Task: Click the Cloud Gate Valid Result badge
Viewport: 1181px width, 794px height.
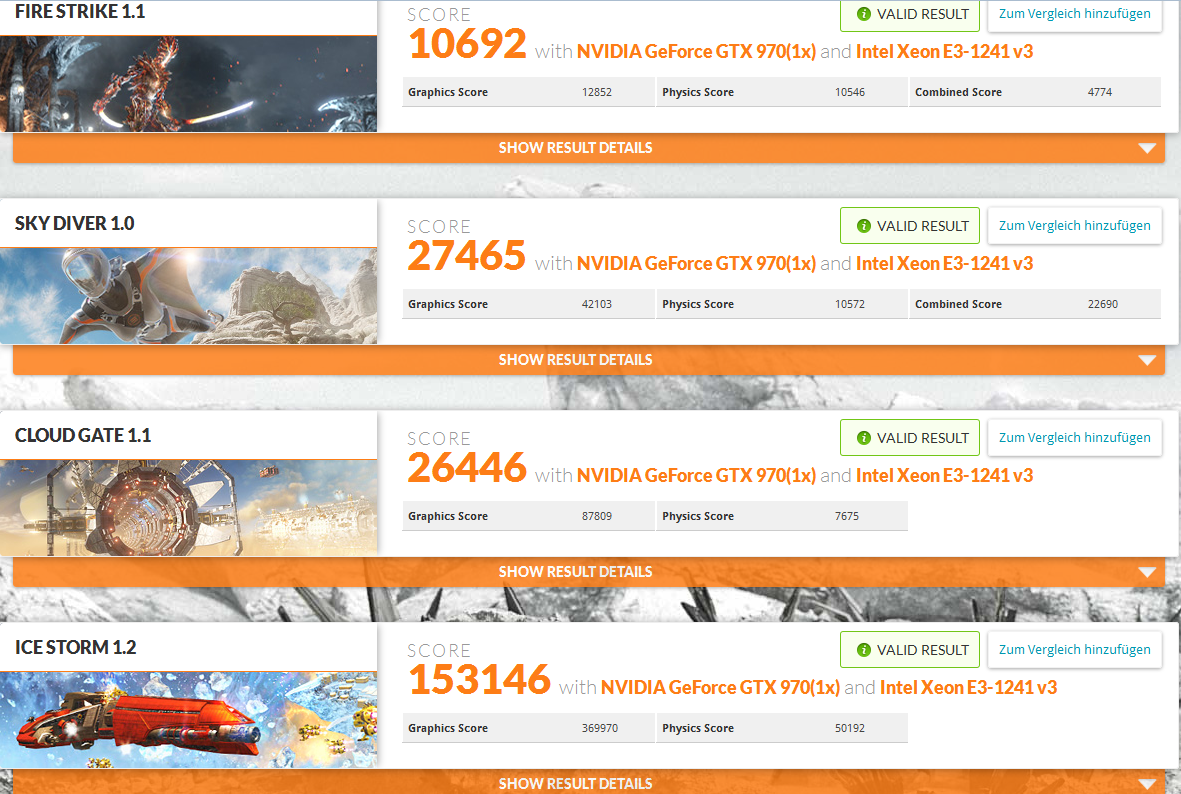Action: pos(910,438)
